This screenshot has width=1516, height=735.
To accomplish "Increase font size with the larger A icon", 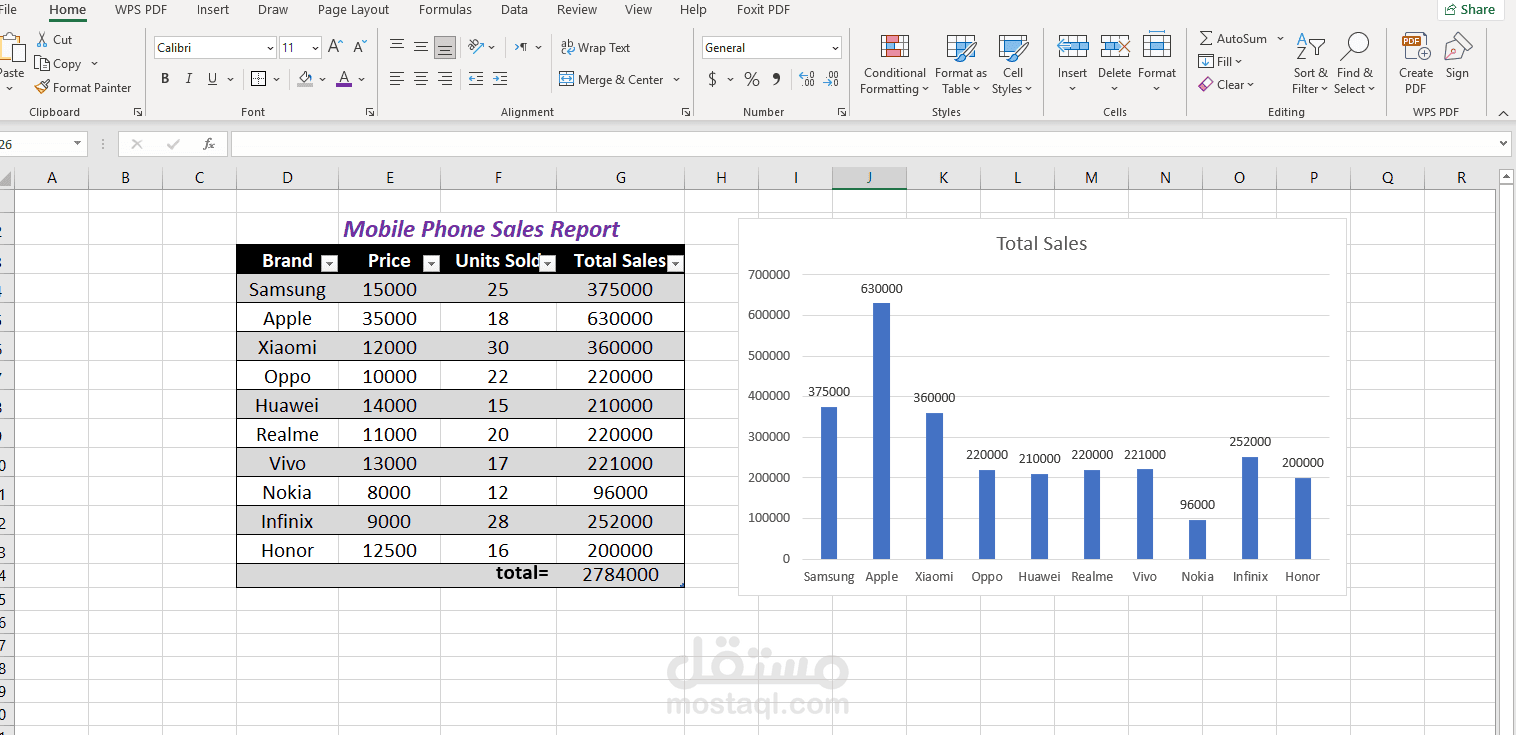I will (x=335, y=47).
